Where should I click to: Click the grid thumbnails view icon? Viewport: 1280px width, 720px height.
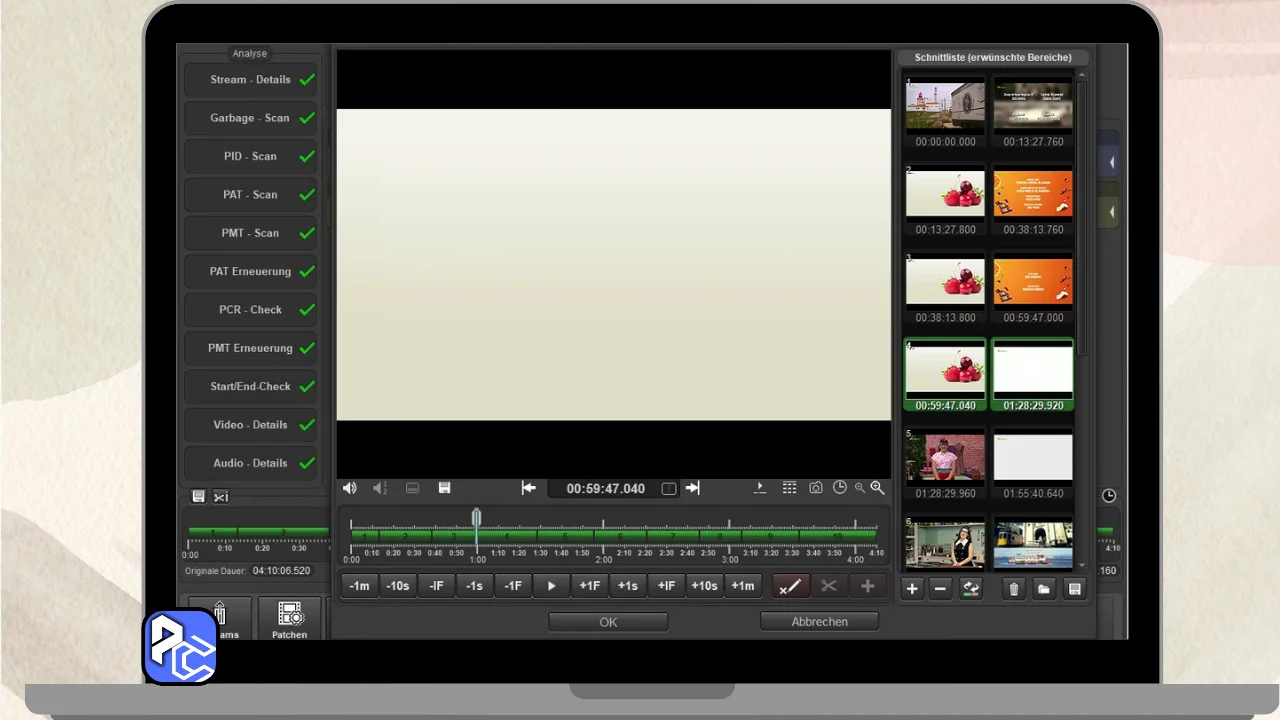point(789,488)
